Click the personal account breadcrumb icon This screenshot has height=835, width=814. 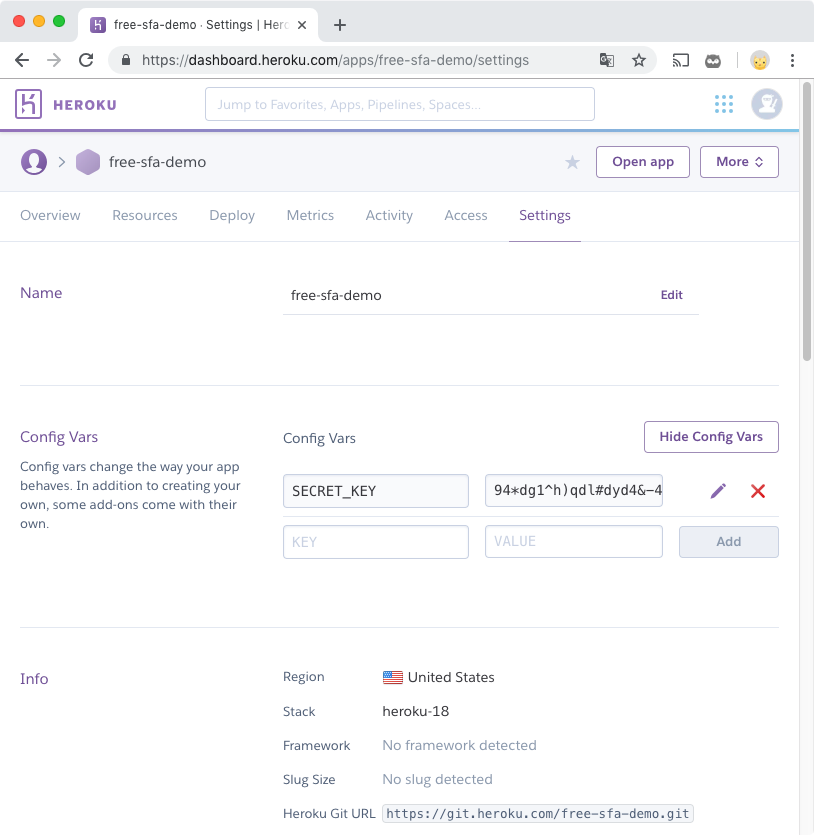[x=34, y=162]
